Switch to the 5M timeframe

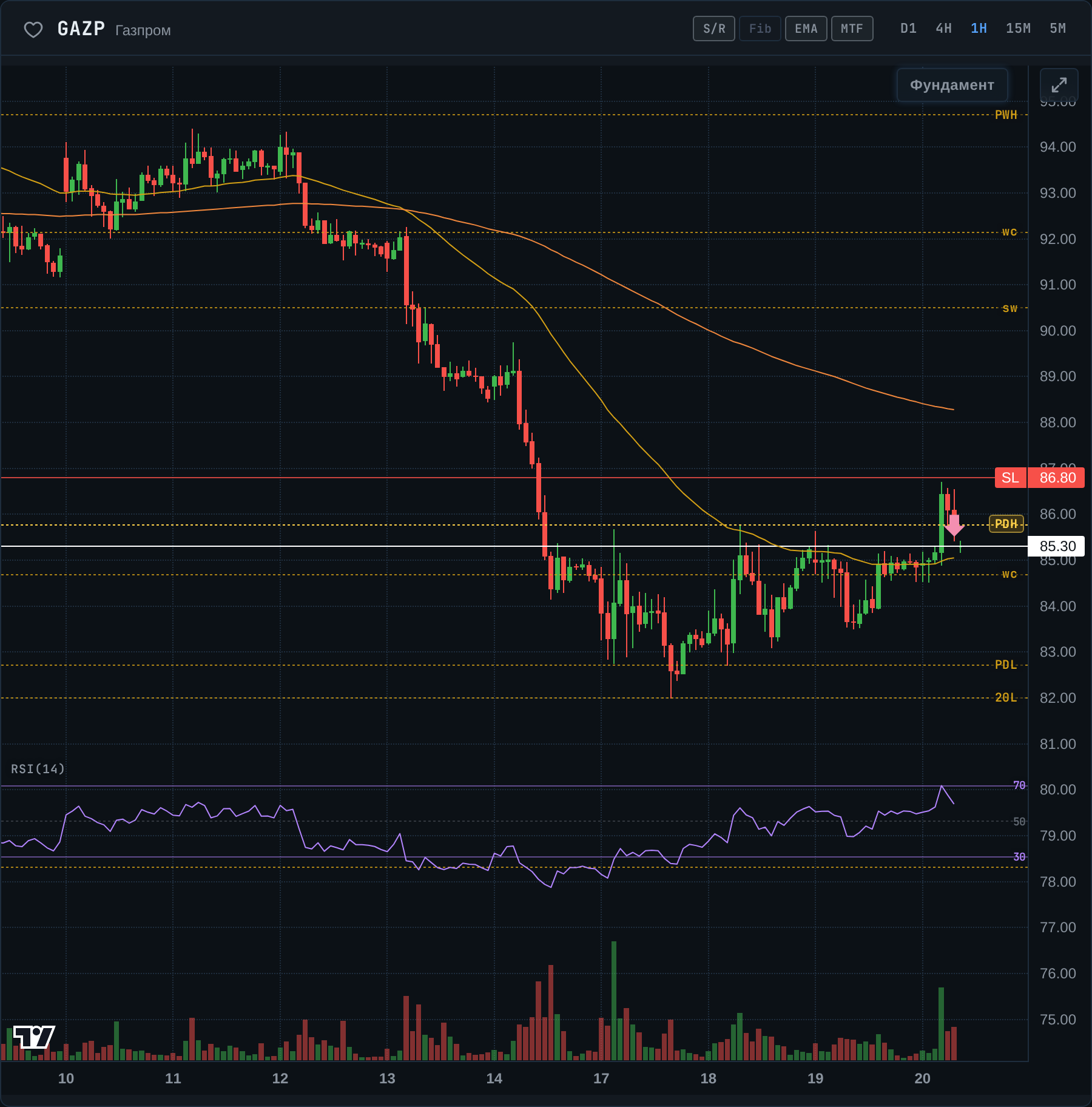[x=1057, y=29]
